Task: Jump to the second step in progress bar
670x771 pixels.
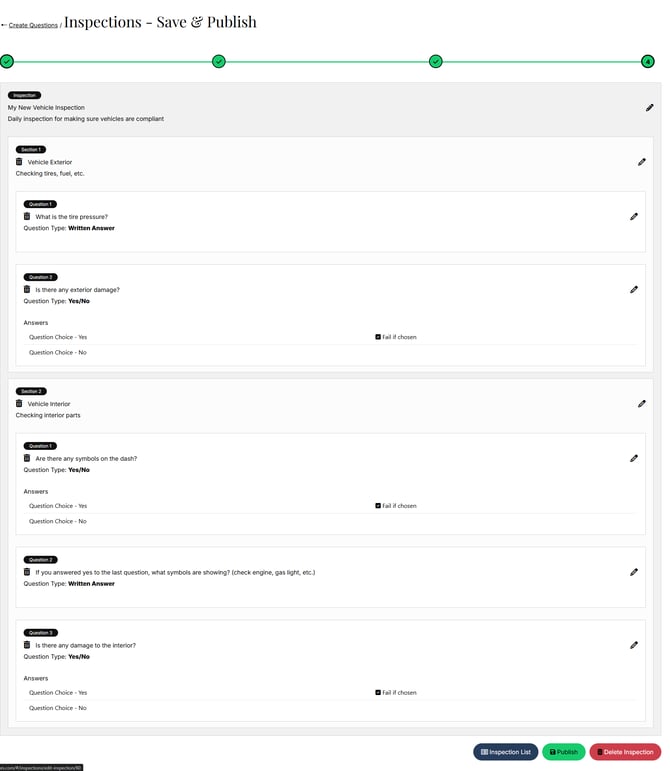Action: 219,61
